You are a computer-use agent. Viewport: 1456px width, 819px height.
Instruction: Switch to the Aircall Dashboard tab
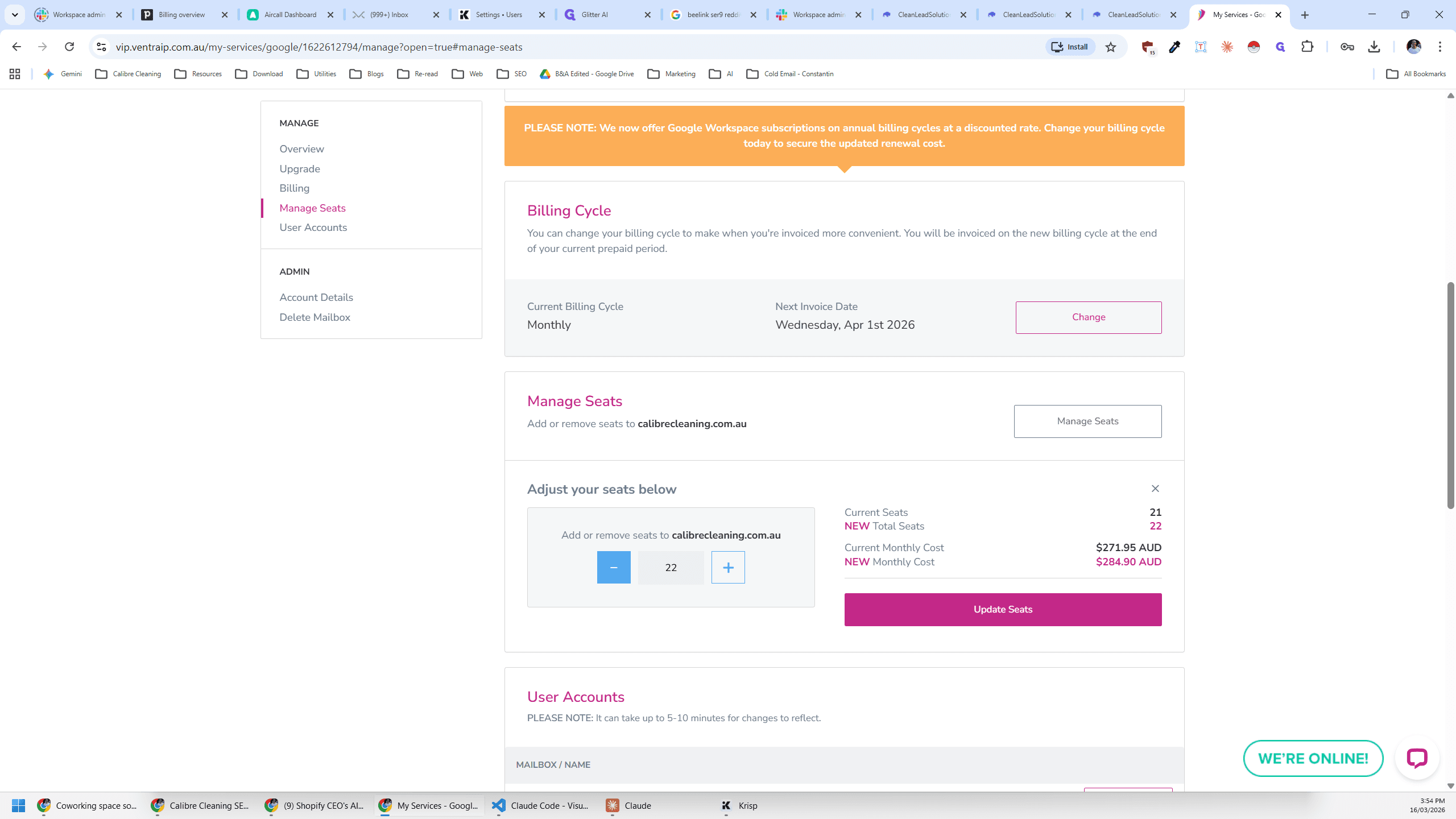tap(291, 15)
